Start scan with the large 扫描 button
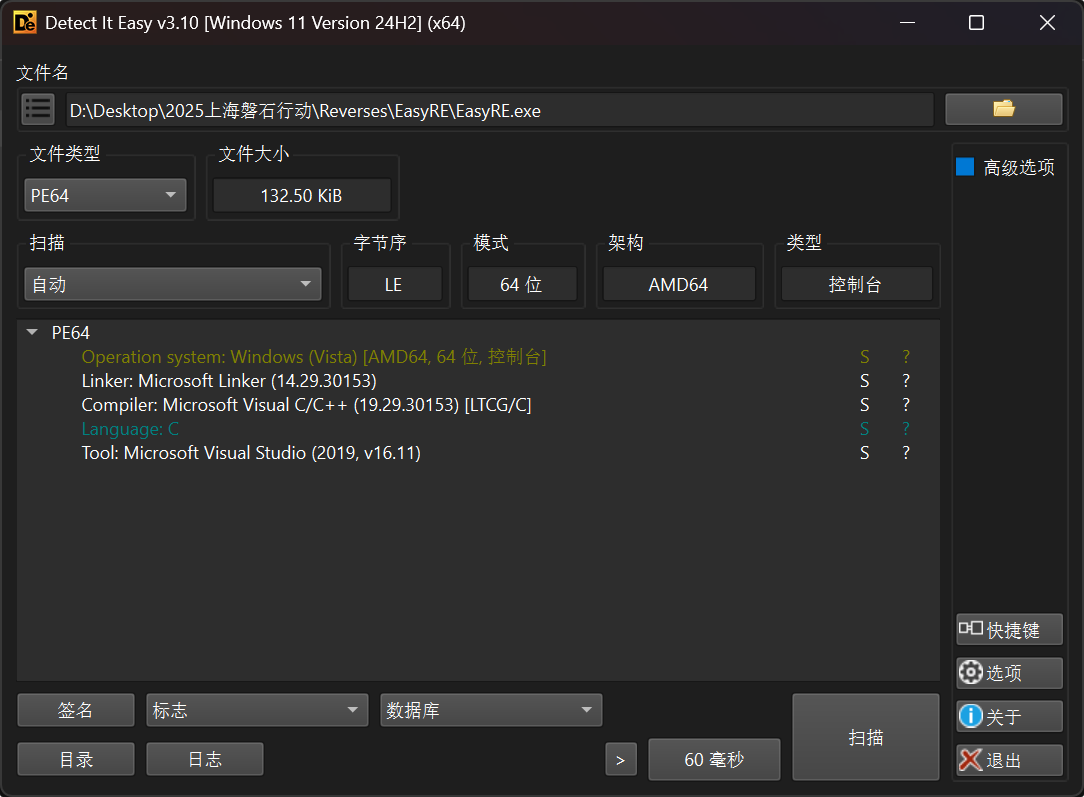 (866, 737)
